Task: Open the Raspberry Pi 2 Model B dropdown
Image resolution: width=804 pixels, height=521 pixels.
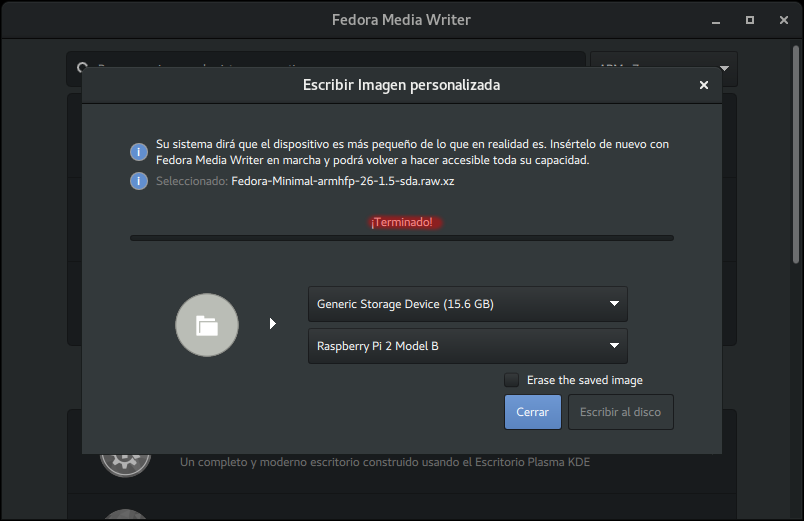Action: pos(468,346)
